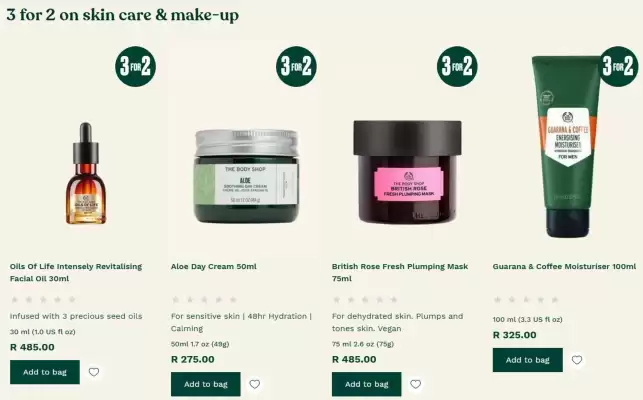
Task: Add Oils Of Life Facial Oil to bag
Action: [45, 372]
